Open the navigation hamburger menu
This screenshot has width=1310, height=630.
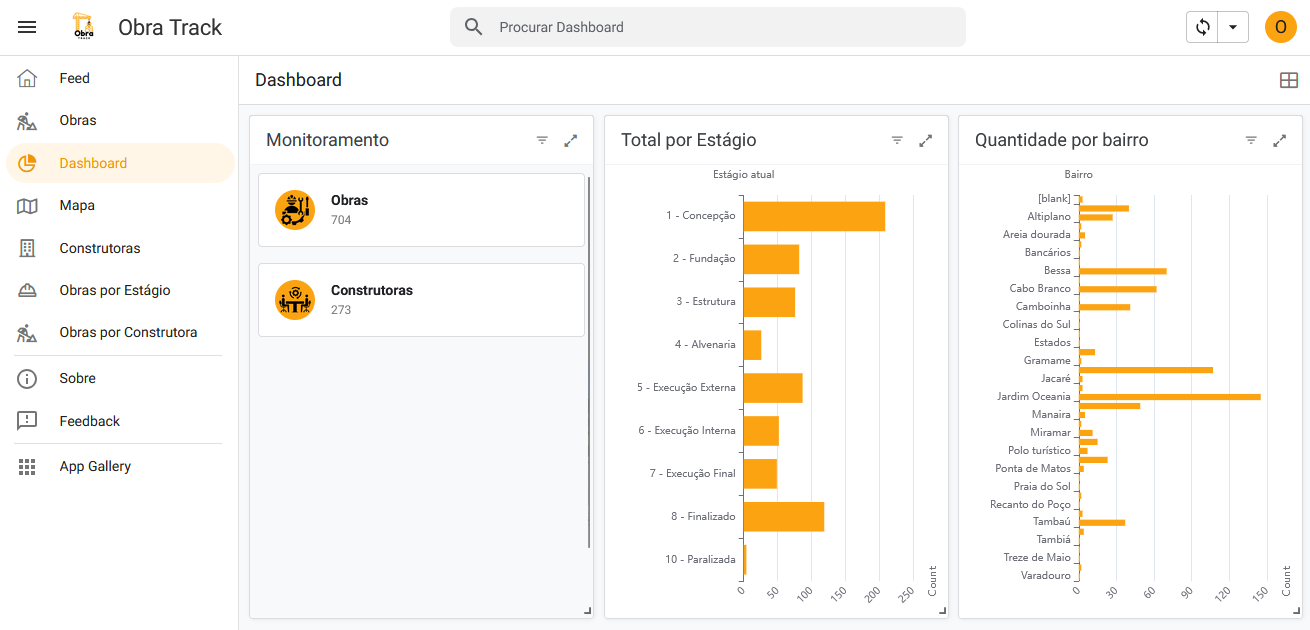pyautogui.click(x=27, y=27)
